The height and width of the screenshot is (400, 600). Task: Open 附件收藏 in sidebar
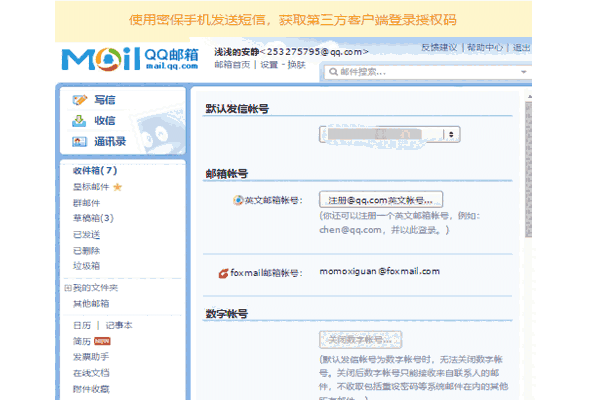91,389
